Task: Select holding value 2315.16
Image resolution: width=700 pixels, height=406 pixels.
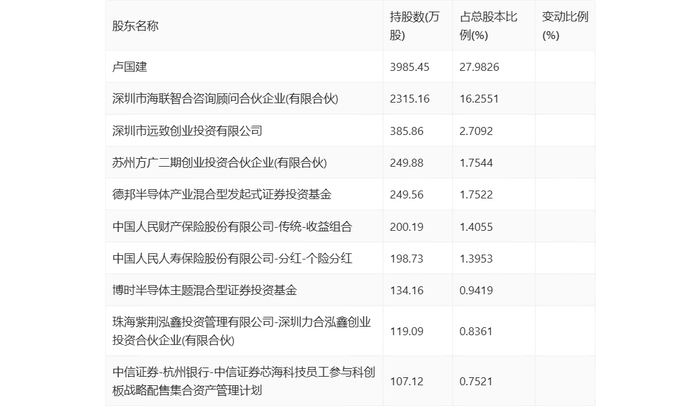Action: [x=409, y=99]
